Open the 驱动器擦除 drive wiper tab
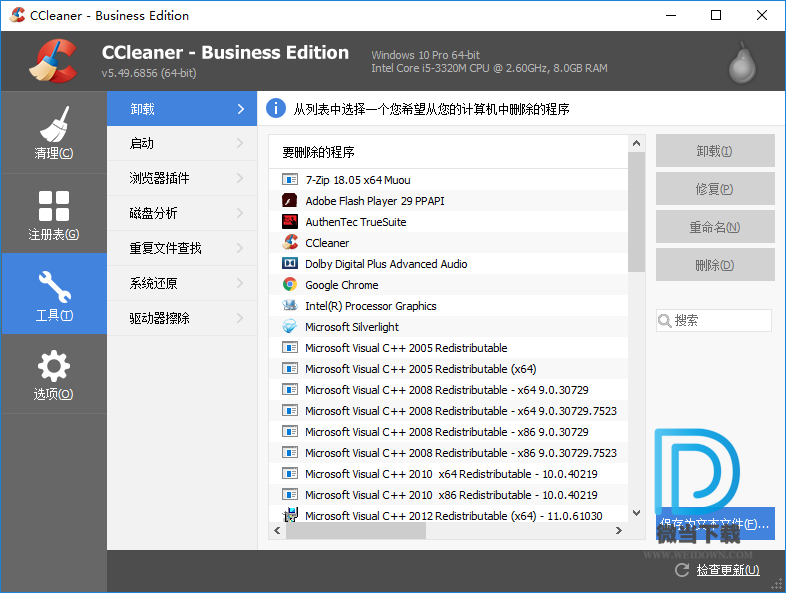Screen dimensions: 786x593 (x=182, y=318)
